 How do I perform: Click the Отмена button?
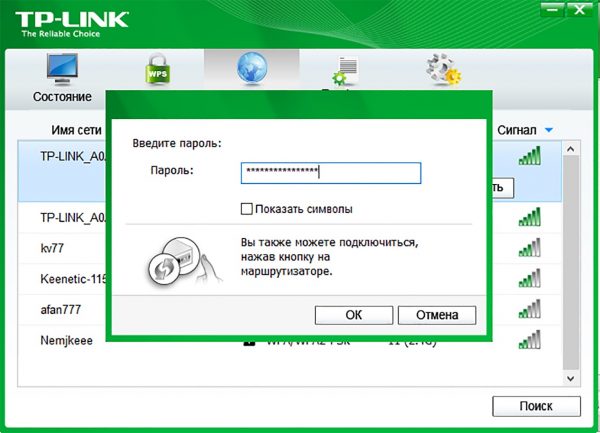pos(437,315)
